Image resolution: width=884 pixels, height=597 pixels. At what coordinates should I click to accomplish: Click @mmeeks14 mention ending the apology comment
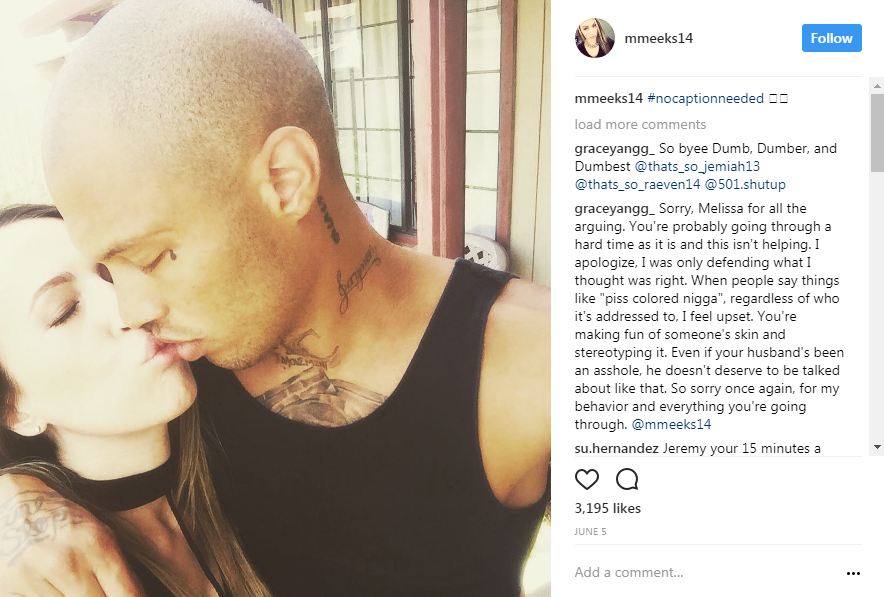tap(671, 424)
